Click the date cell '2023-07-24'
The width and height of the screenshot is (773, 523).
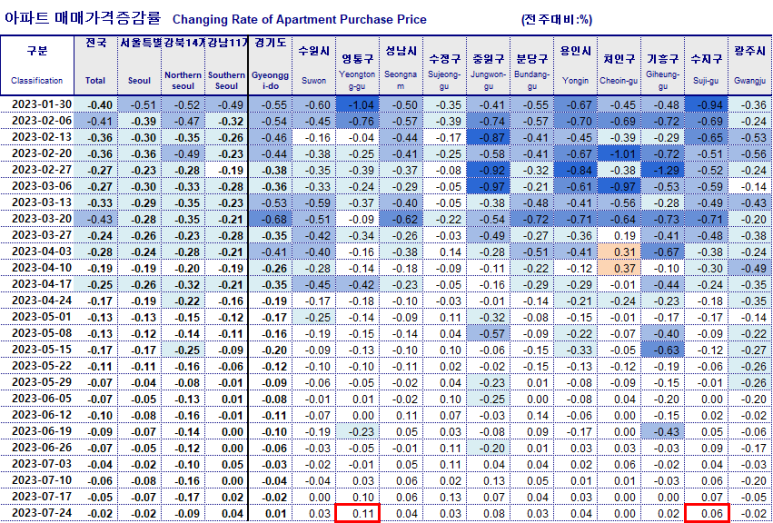(x=37, y=513)
